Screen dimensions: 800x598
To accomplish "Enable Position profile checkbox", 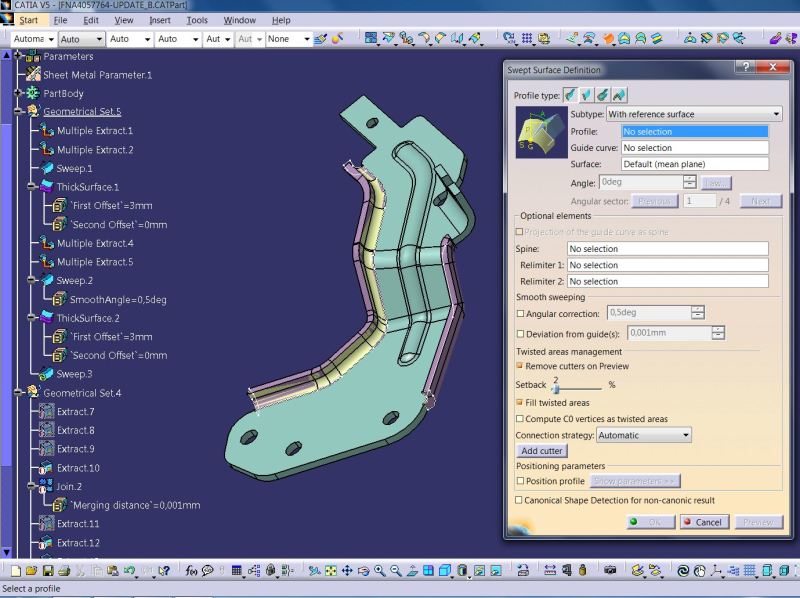I will click(520, 481).
